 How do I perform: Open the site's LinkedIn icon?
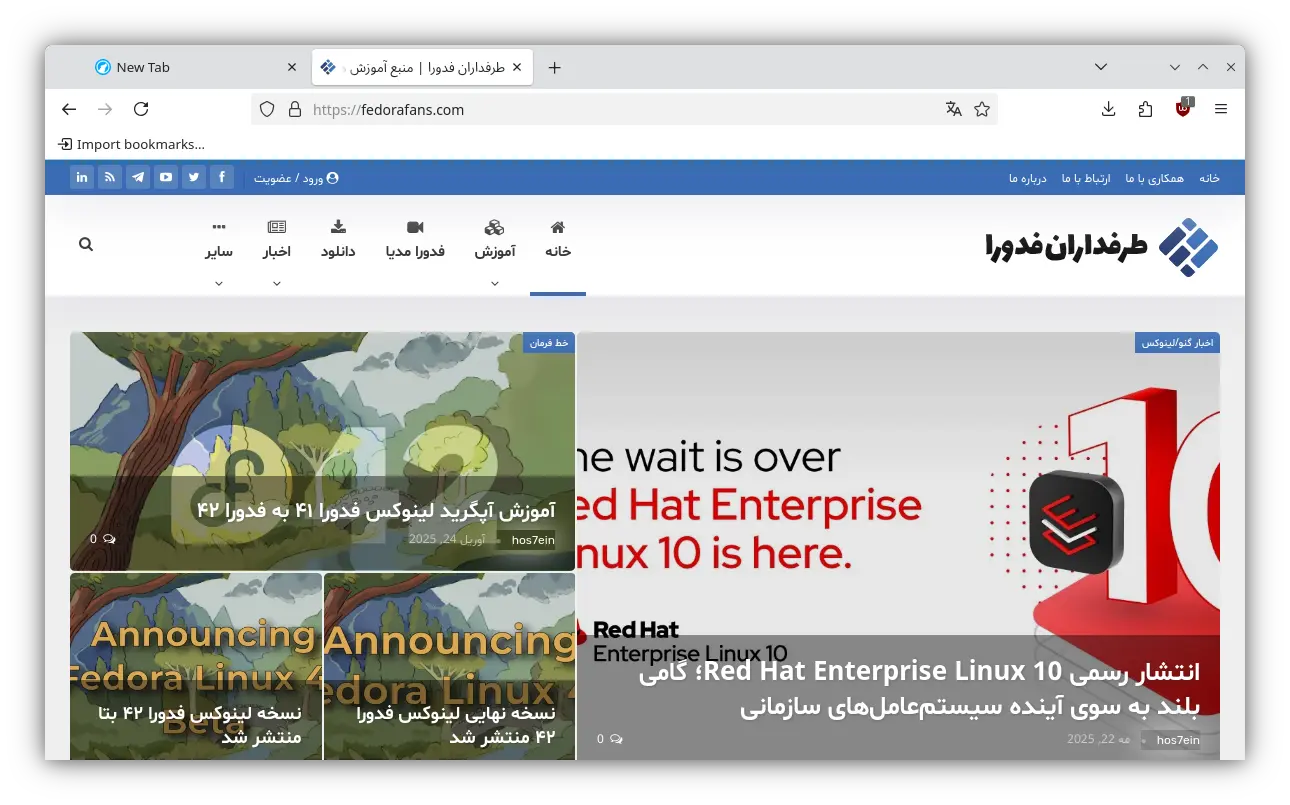(x=82, y=177)
